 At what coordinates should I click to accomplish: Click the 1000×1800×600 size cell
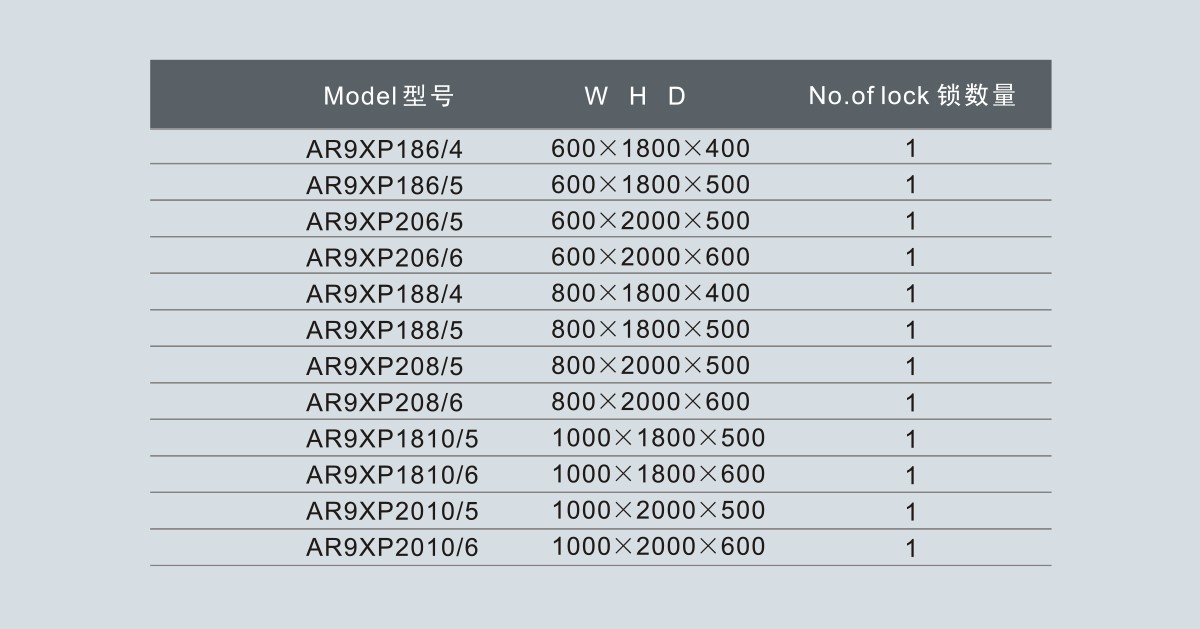point(658,475)
